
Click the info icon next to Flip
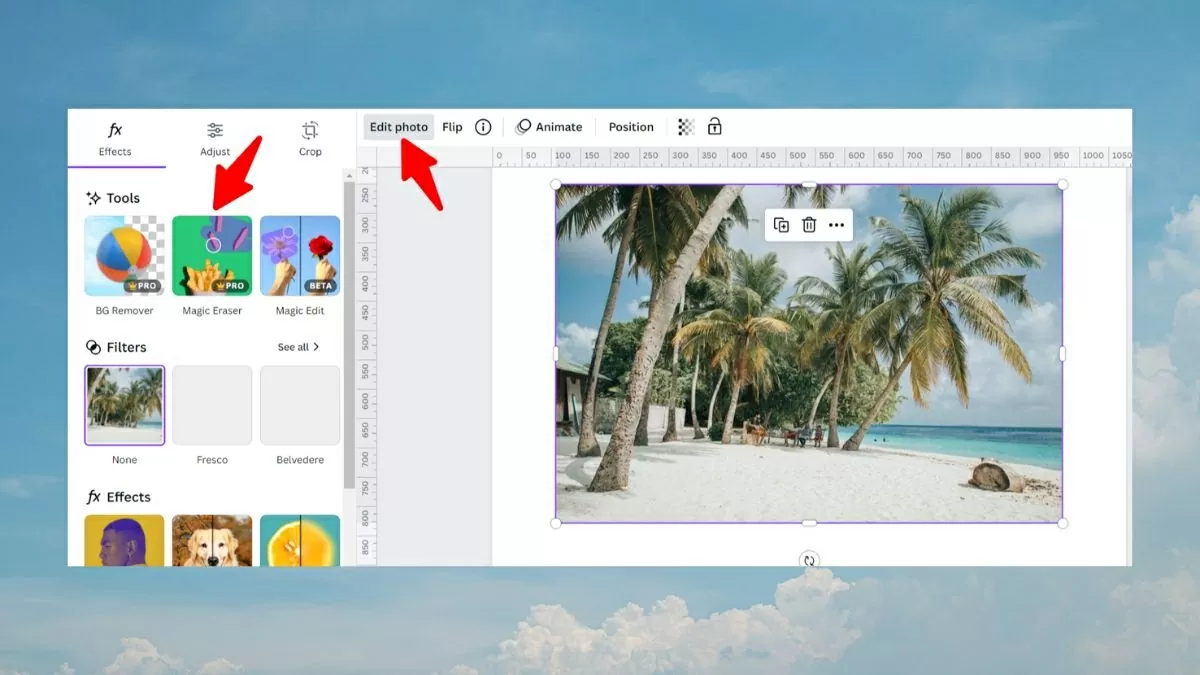pos(483,126)
